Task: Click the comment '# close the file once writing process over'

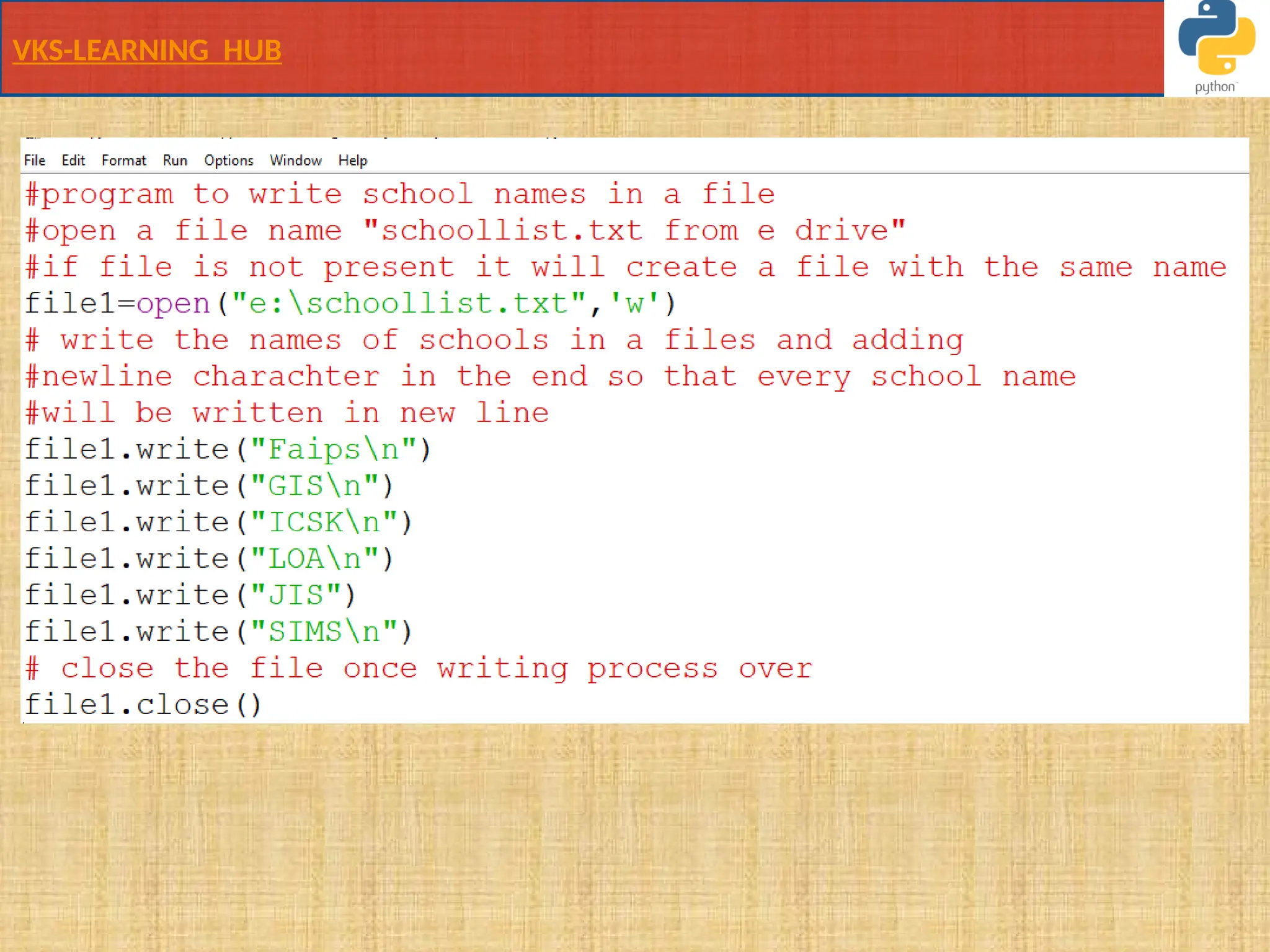Action: coord(419,669)
